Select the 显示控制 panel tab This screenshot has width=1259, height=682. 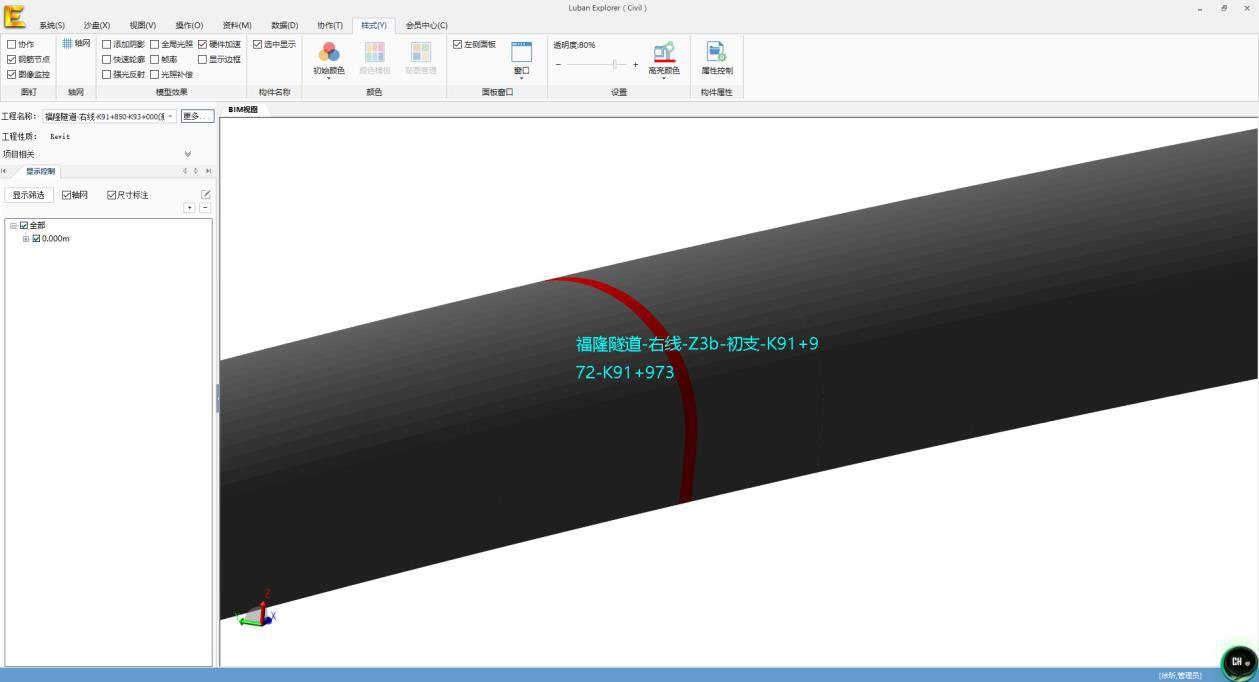pos(41,171)
